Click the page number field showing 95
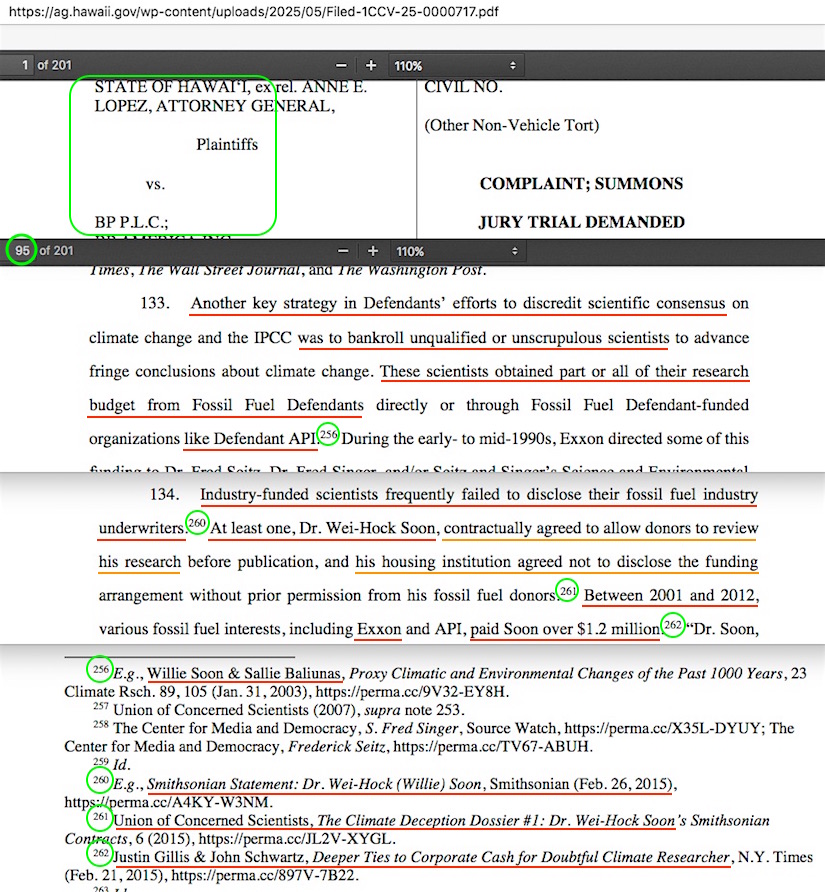 [21, 250]
